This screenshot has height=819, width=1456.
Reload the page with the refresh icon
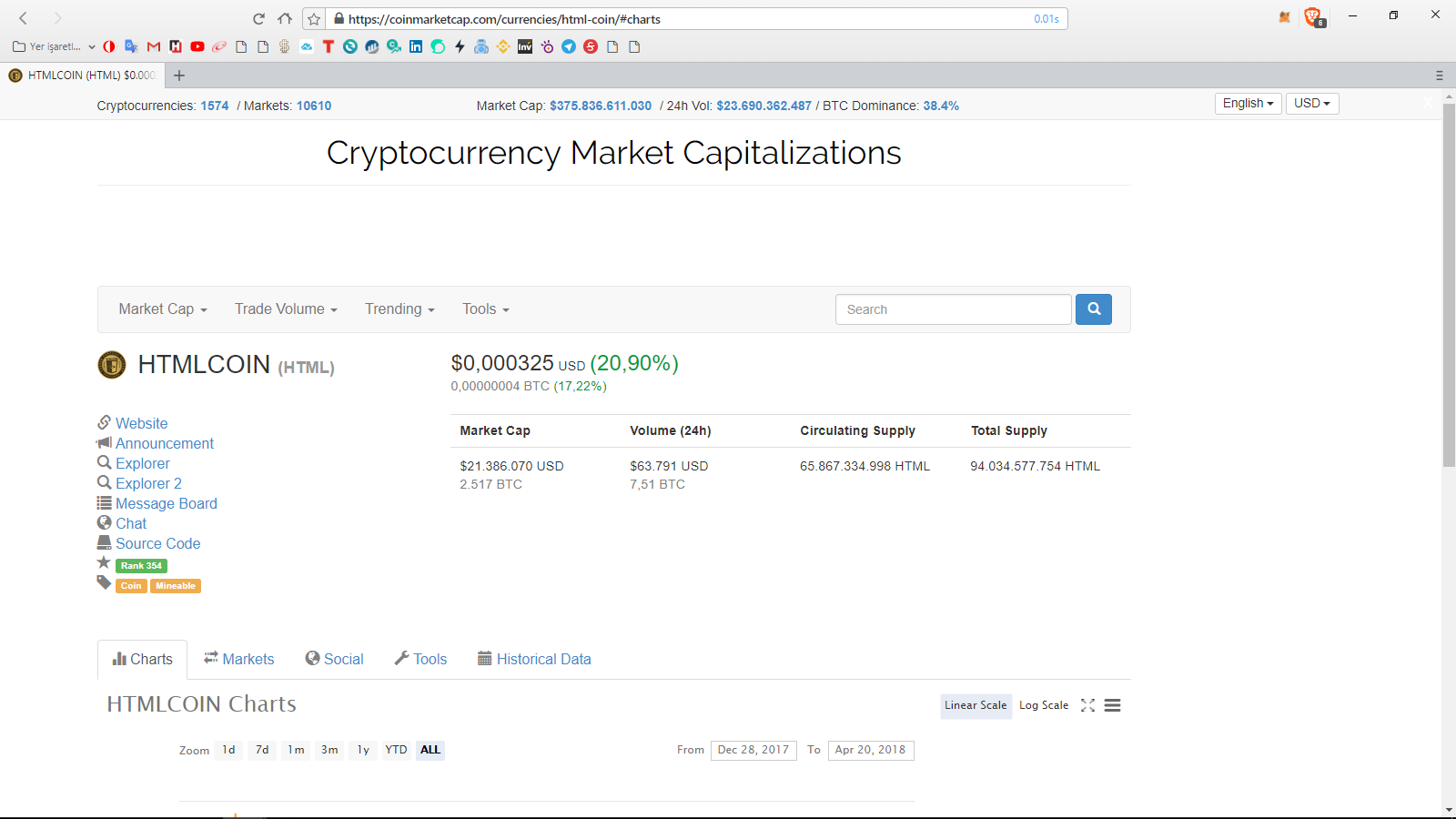[258, 18]
